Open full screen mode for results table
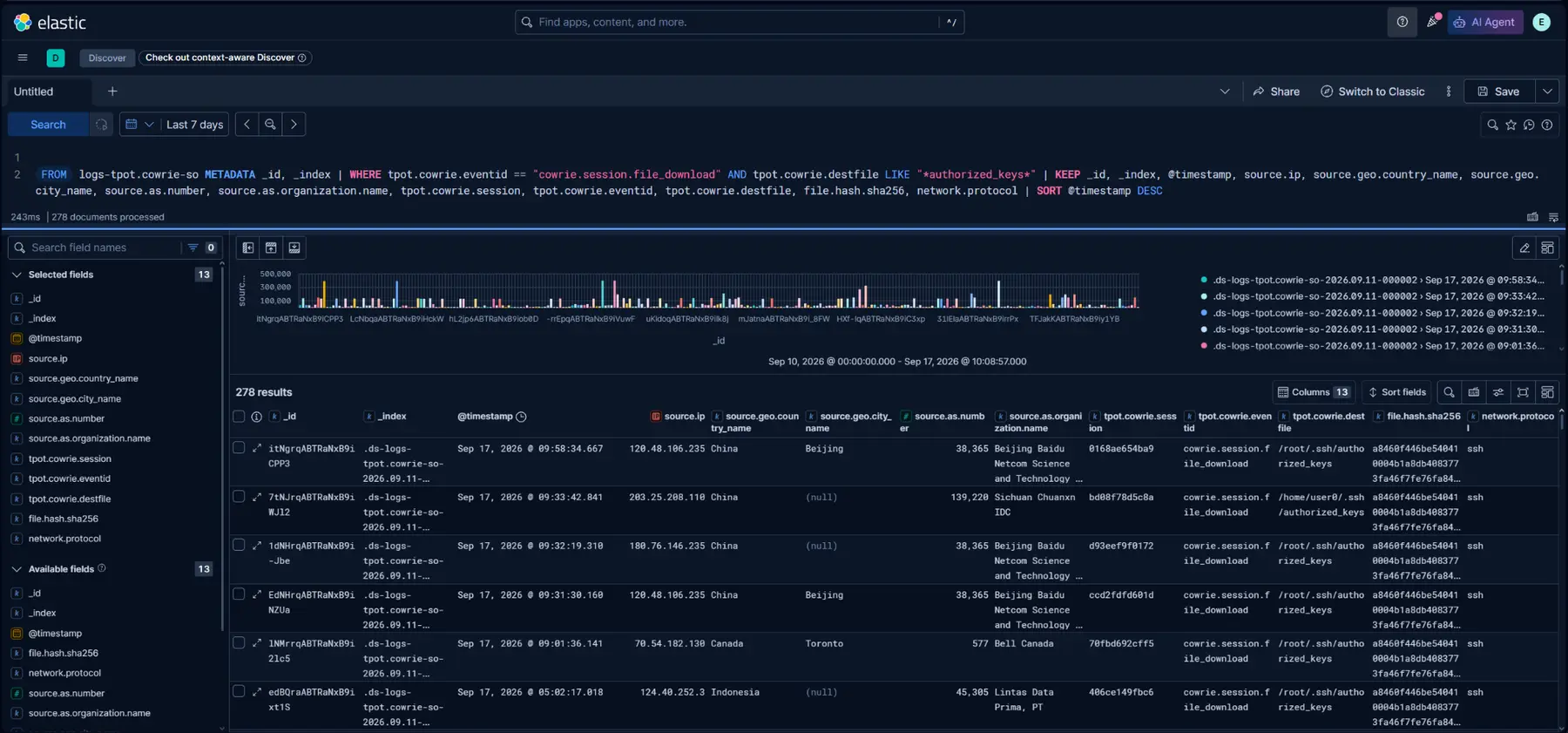 coord(1523,392)
